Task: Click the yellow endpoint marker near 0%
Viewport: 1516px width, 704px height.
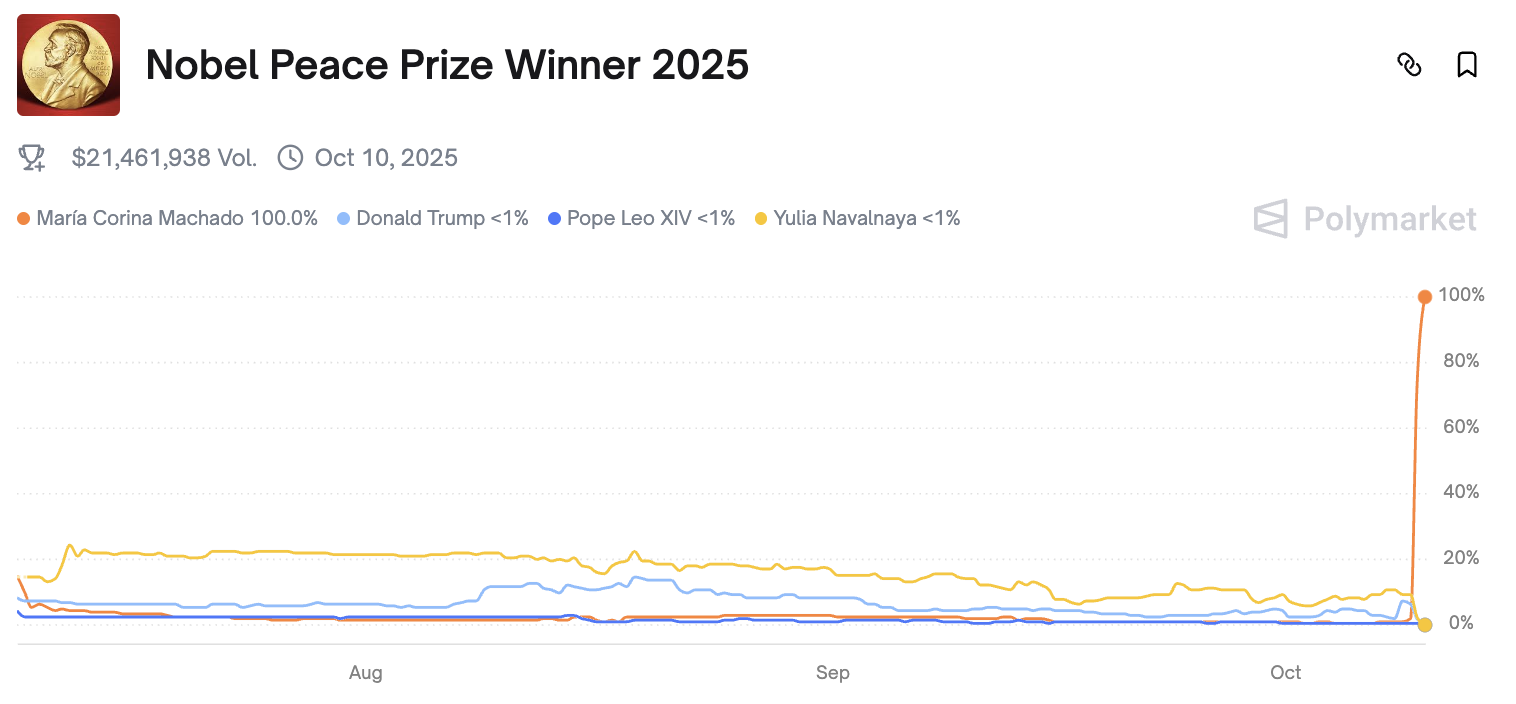Action: tap(1424, 623)
